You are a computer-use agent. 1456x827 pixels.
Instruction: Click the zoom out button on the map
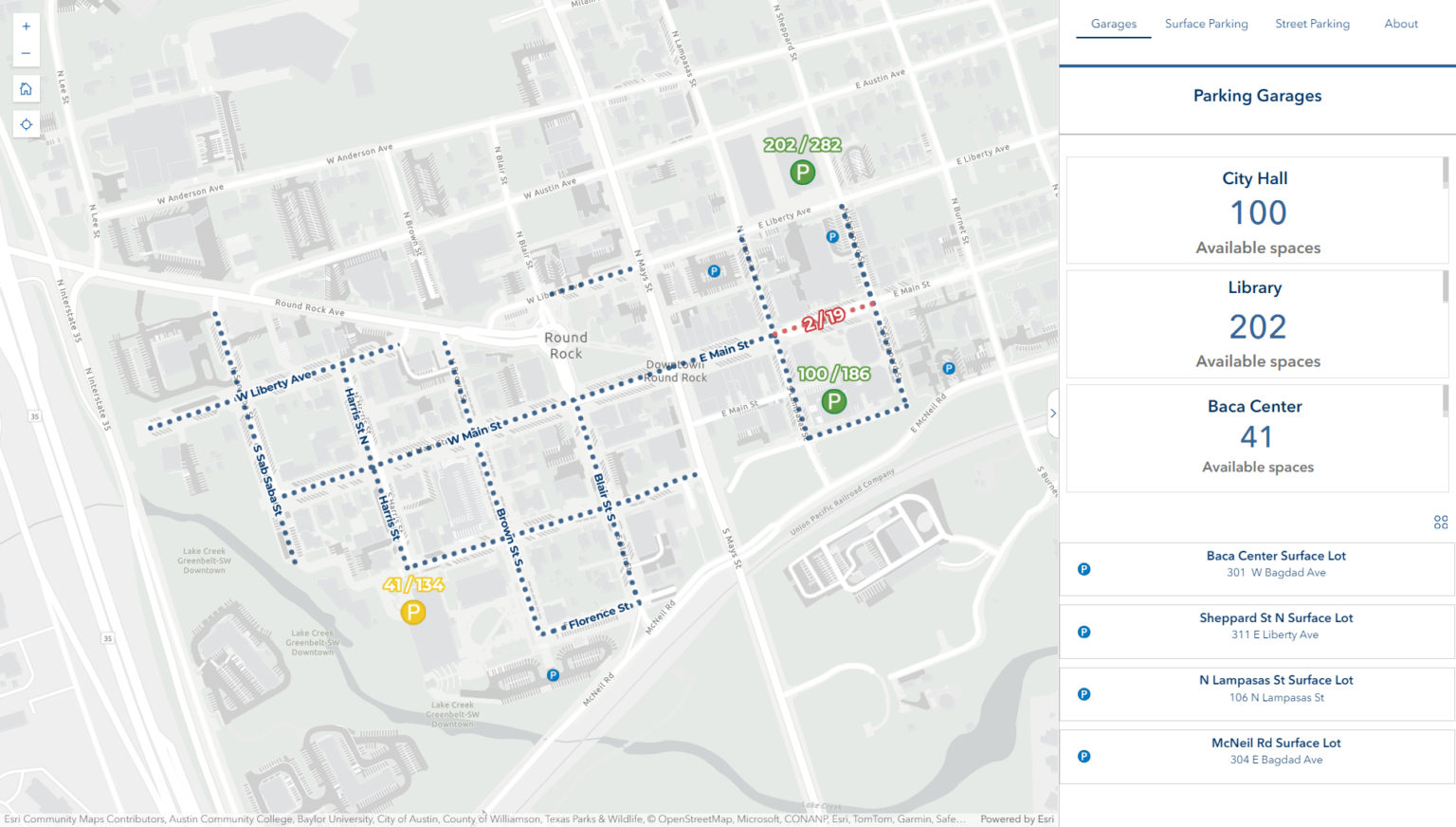point(26,53)
